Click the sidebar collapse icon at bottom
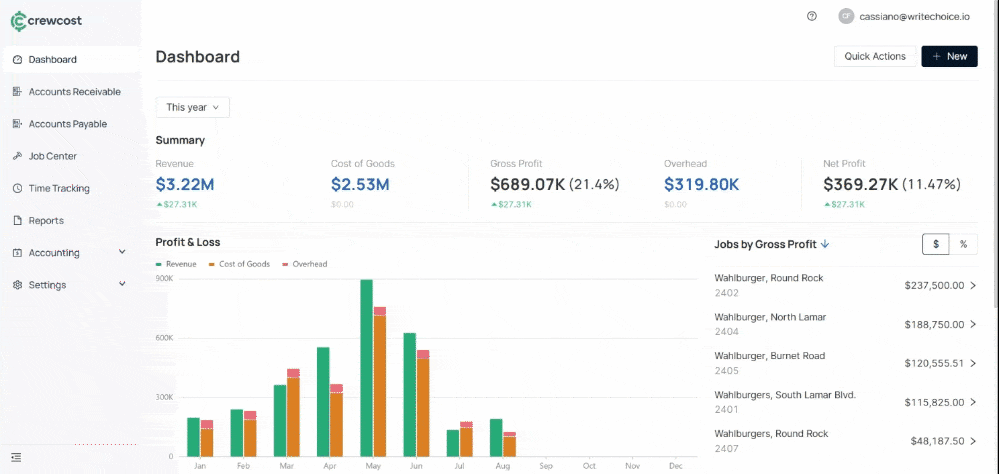 (16, 457)
